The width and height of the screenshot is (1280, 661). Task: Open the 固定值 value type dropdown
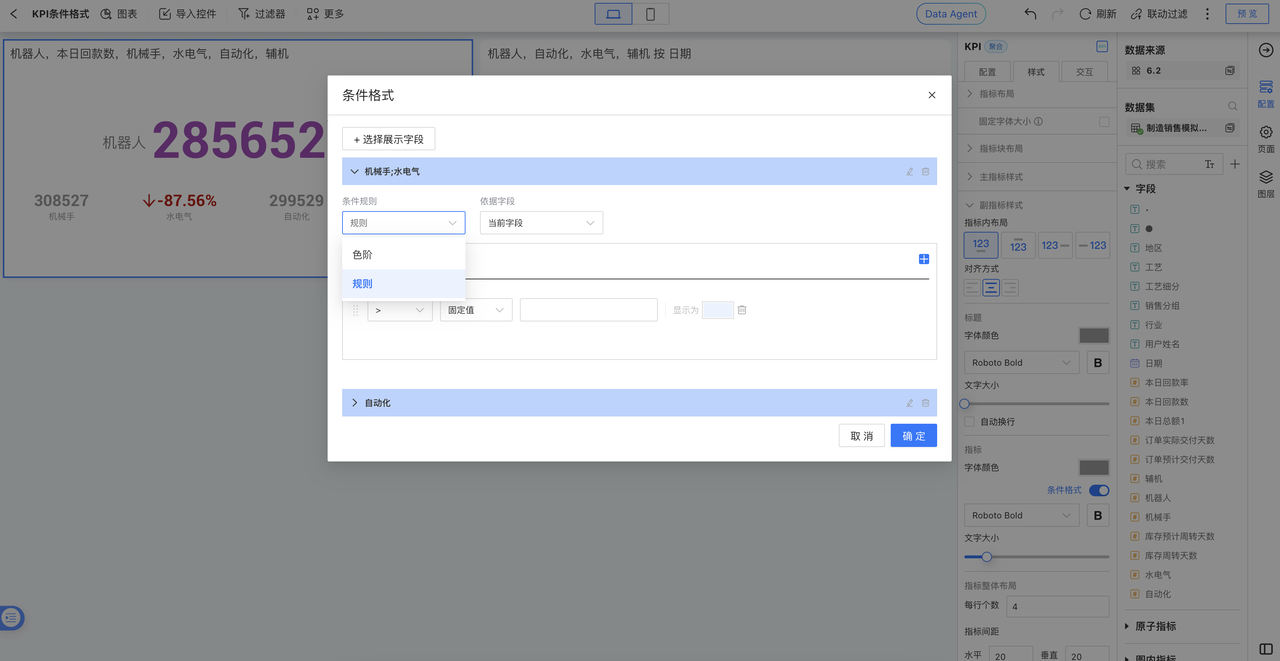[x=476, y=310]
